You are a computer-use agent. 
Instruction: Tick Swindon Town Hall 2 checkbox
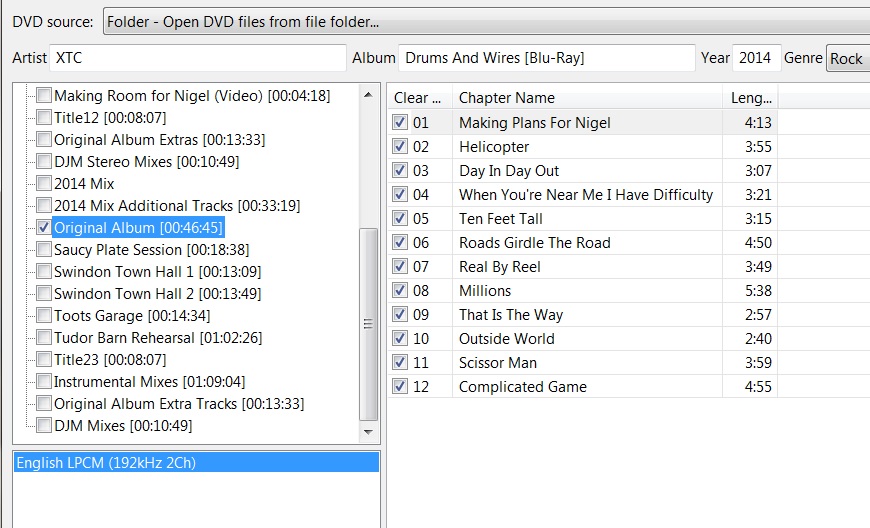[x=44, y=293]
